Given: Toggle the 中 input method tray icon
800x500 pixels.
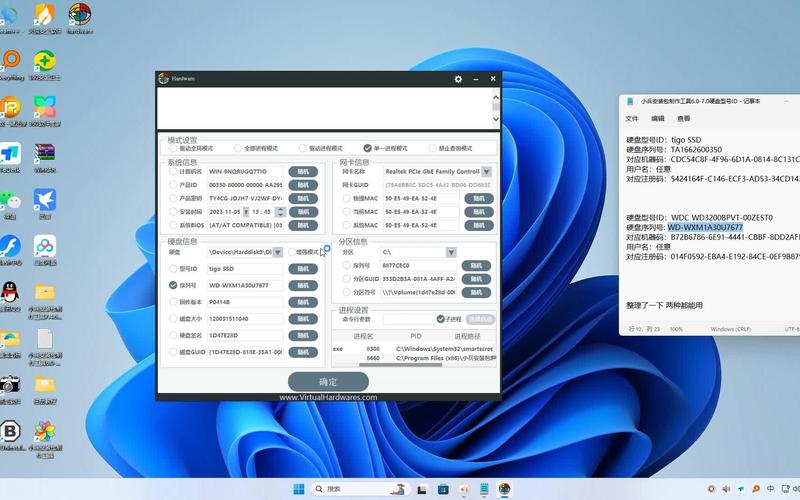Looking at the screenshot, I should [770, 489].
